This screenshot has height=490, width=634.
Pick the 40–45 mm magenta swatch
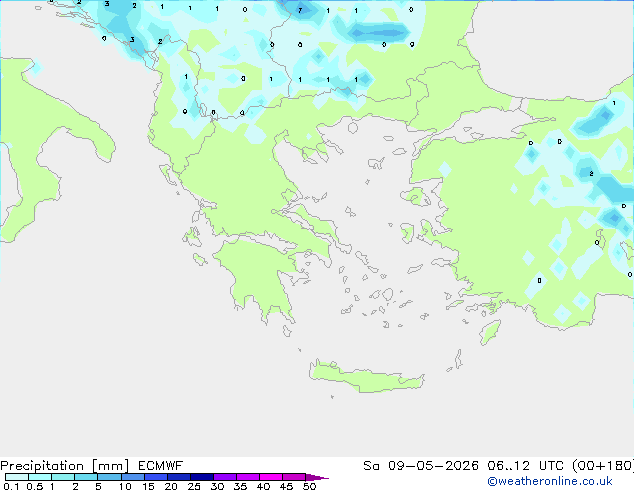pyautogui.click(x=271, y=477)
